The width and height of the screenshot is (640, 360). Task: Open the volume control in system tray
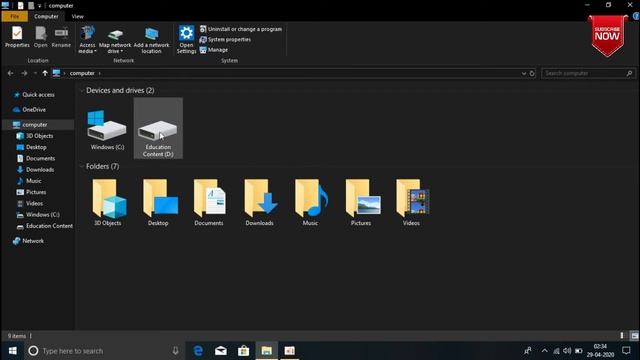click(x=567, y=351)
